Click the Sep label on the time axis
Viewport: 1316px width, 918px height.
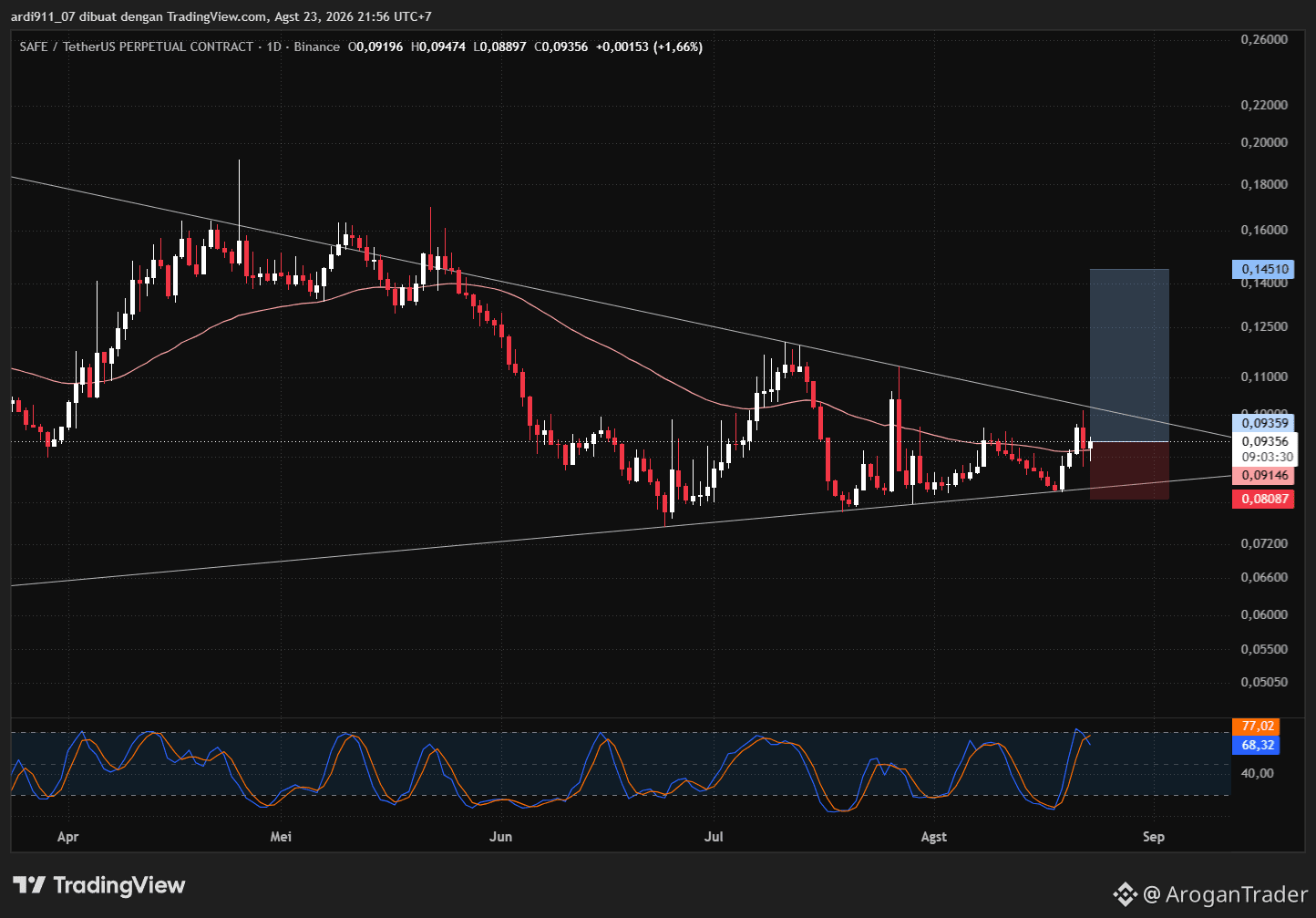[x=1154, y=837]
